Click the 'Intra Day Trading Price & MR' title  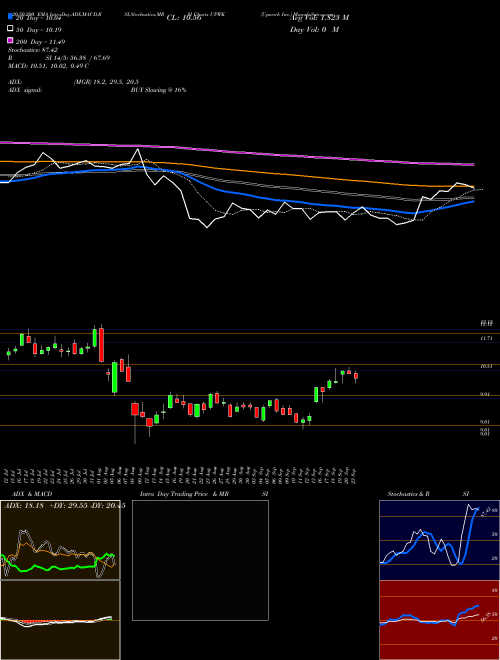184,494
